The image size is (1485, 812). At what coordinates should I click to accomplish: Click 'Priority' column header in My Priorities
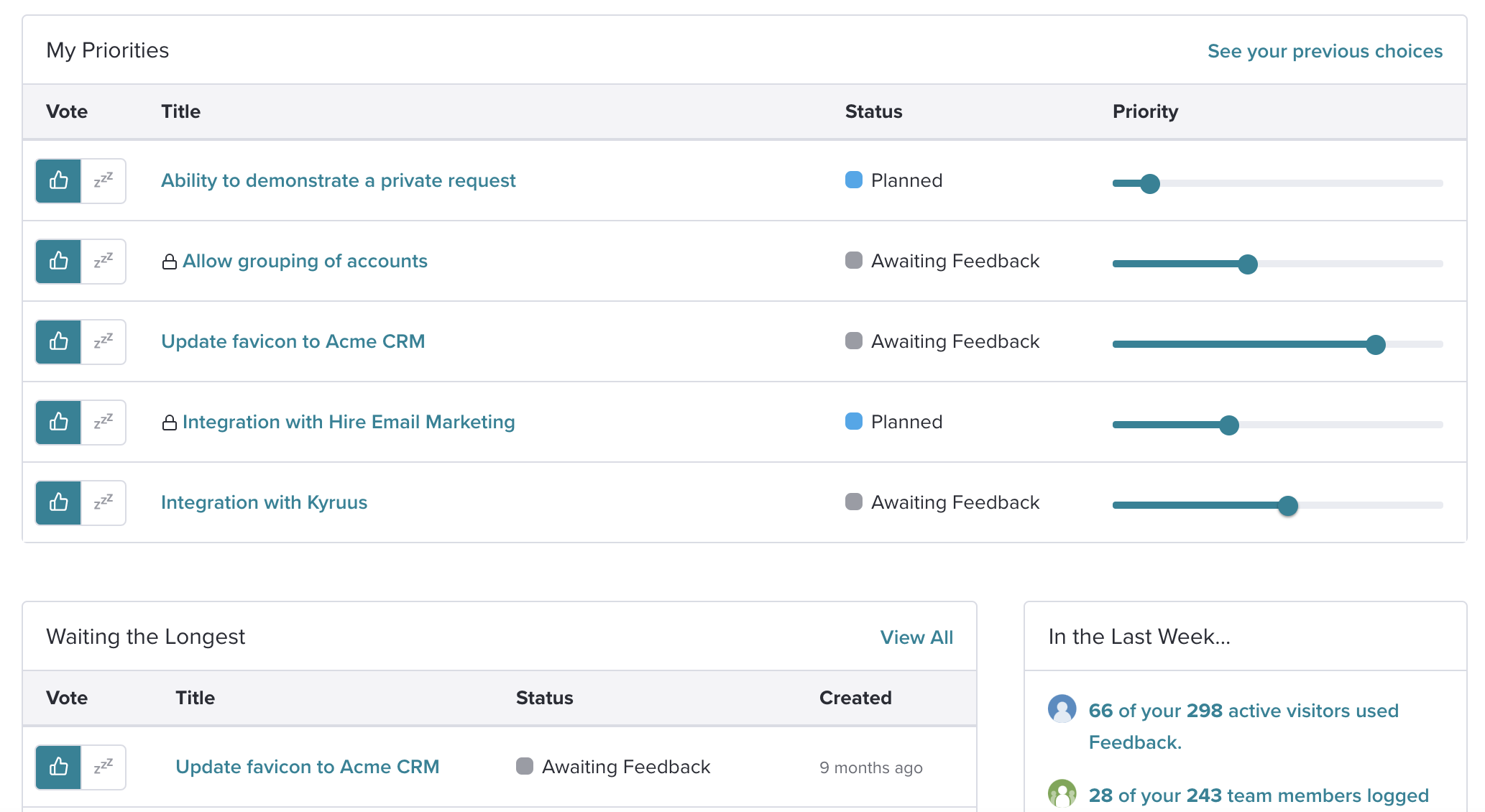[x=1145, y=111]
